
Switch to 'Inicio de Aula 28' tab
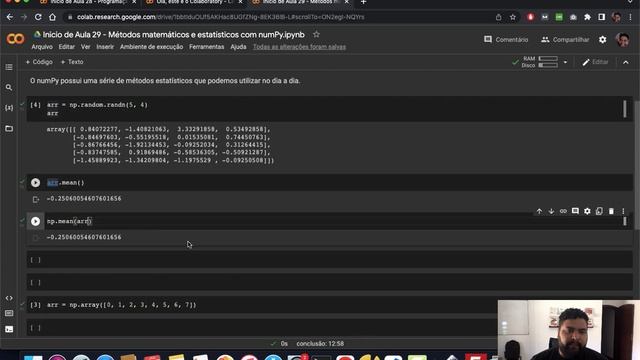tap(87, 2)
